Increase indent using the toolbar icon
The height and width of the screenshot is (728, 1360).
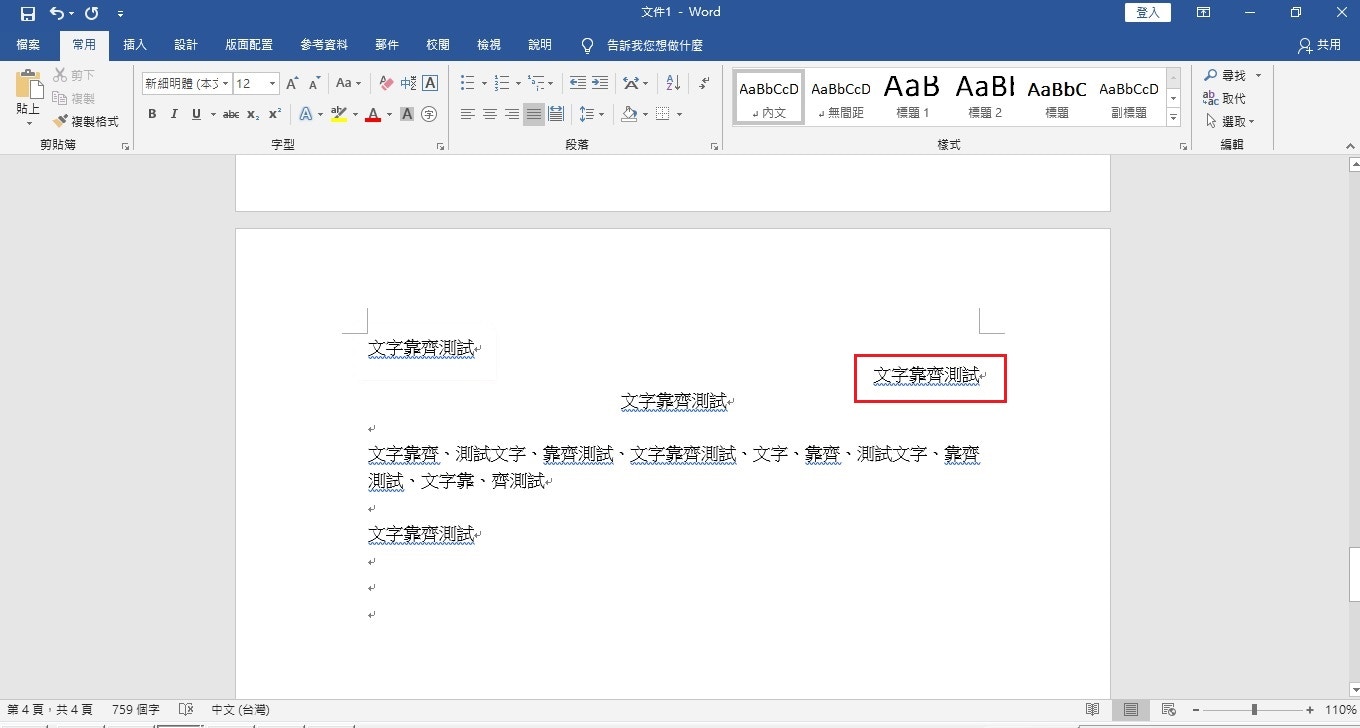tap(597, 83)
